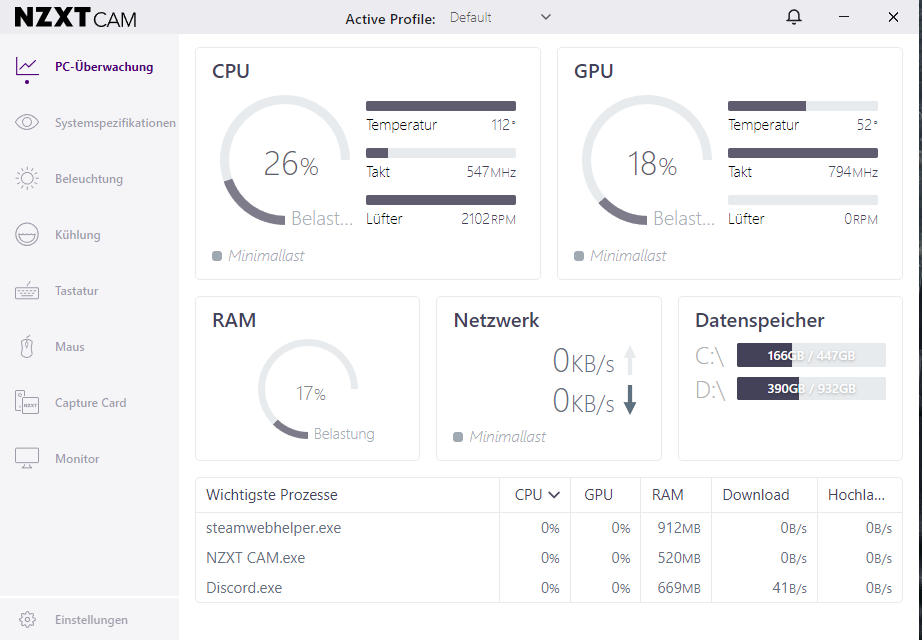Click the GPU Lüfter progress bar

803,200
